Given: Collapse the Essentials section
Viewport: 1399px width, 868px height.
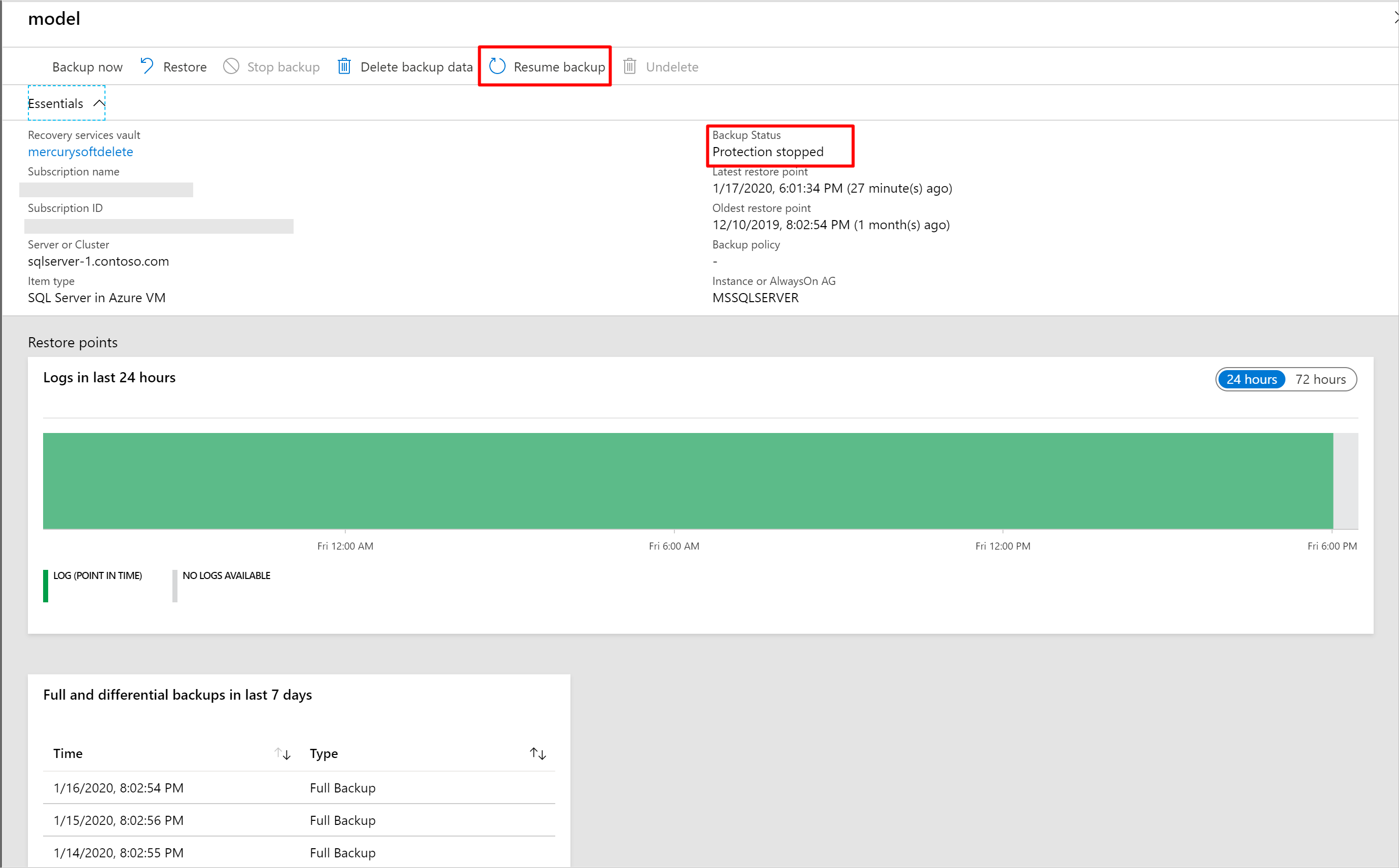Looking at the screenshot, I should [x=97, y=103].
